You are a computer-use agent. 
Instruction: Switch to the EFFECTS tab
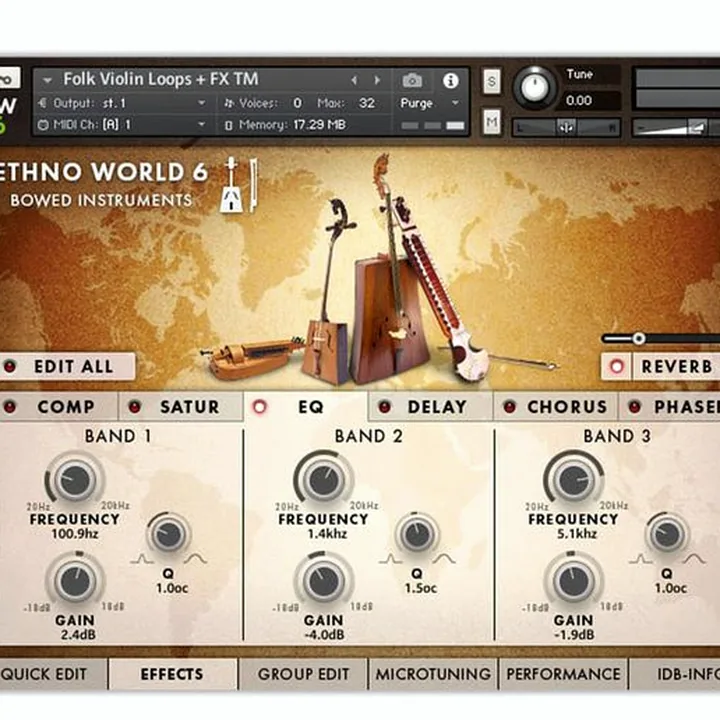point(173,674)
